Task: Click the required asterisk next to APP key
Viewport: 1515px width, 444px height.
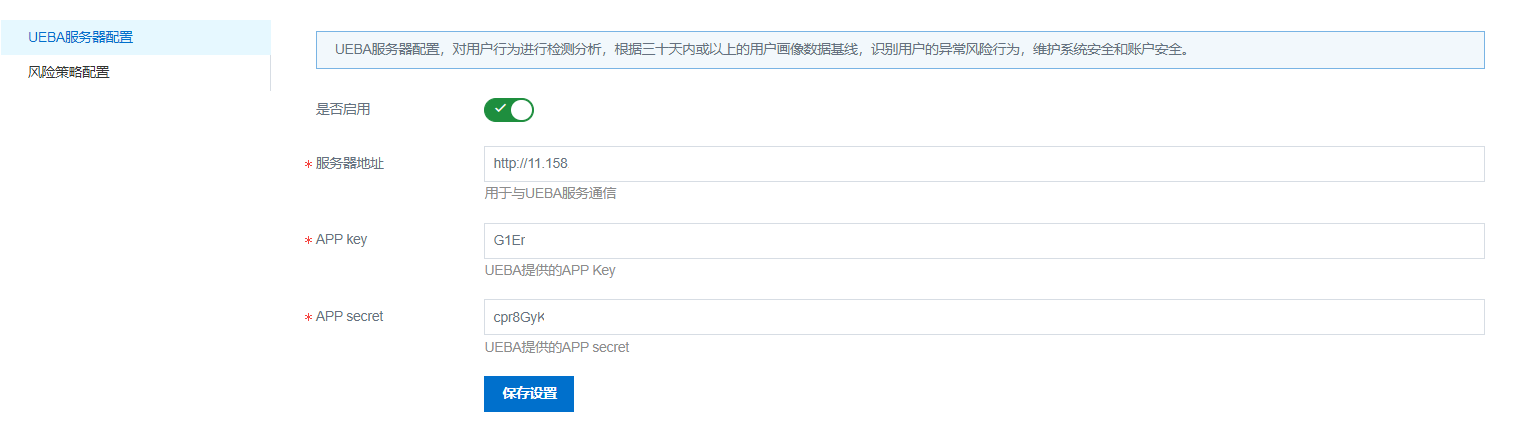Action: click(308, 242)
